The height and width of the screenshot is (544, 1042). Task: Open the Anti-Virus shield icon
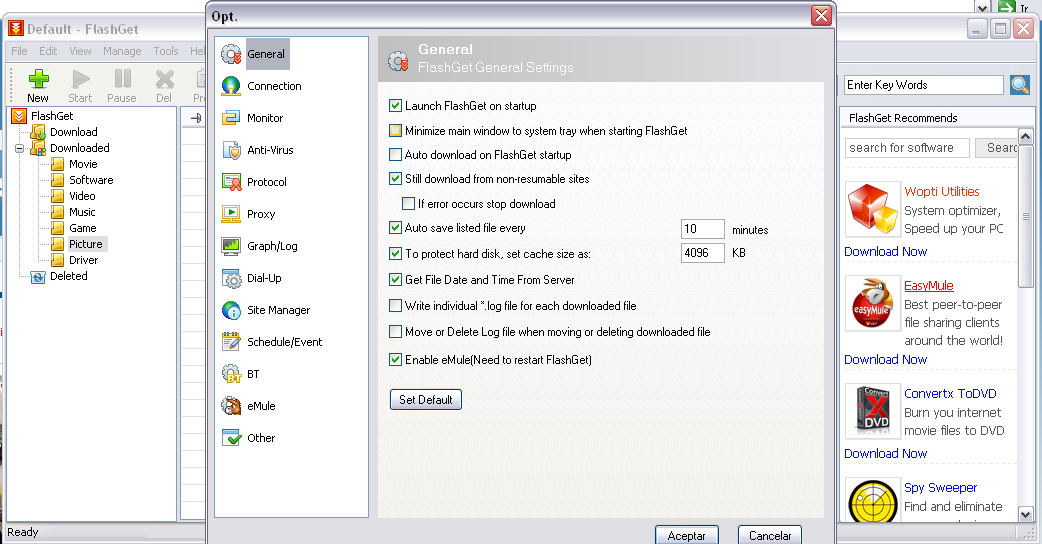[x=231, y=150]
